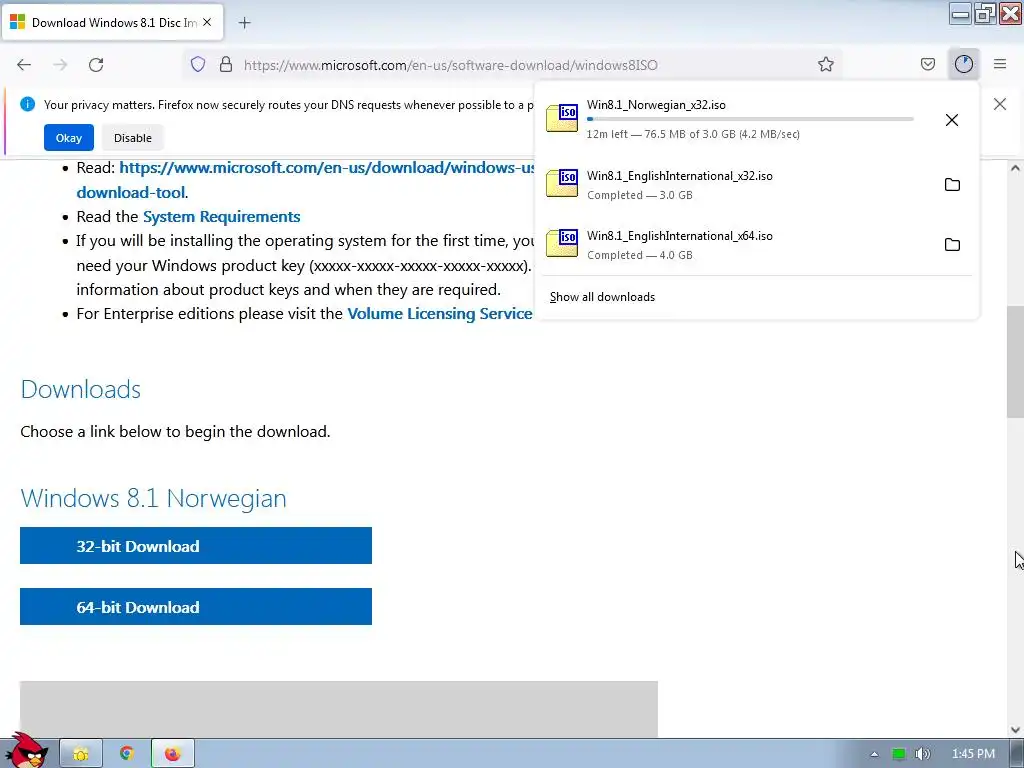
Task: Start the 32-bit Download
Action: (196, 546)
